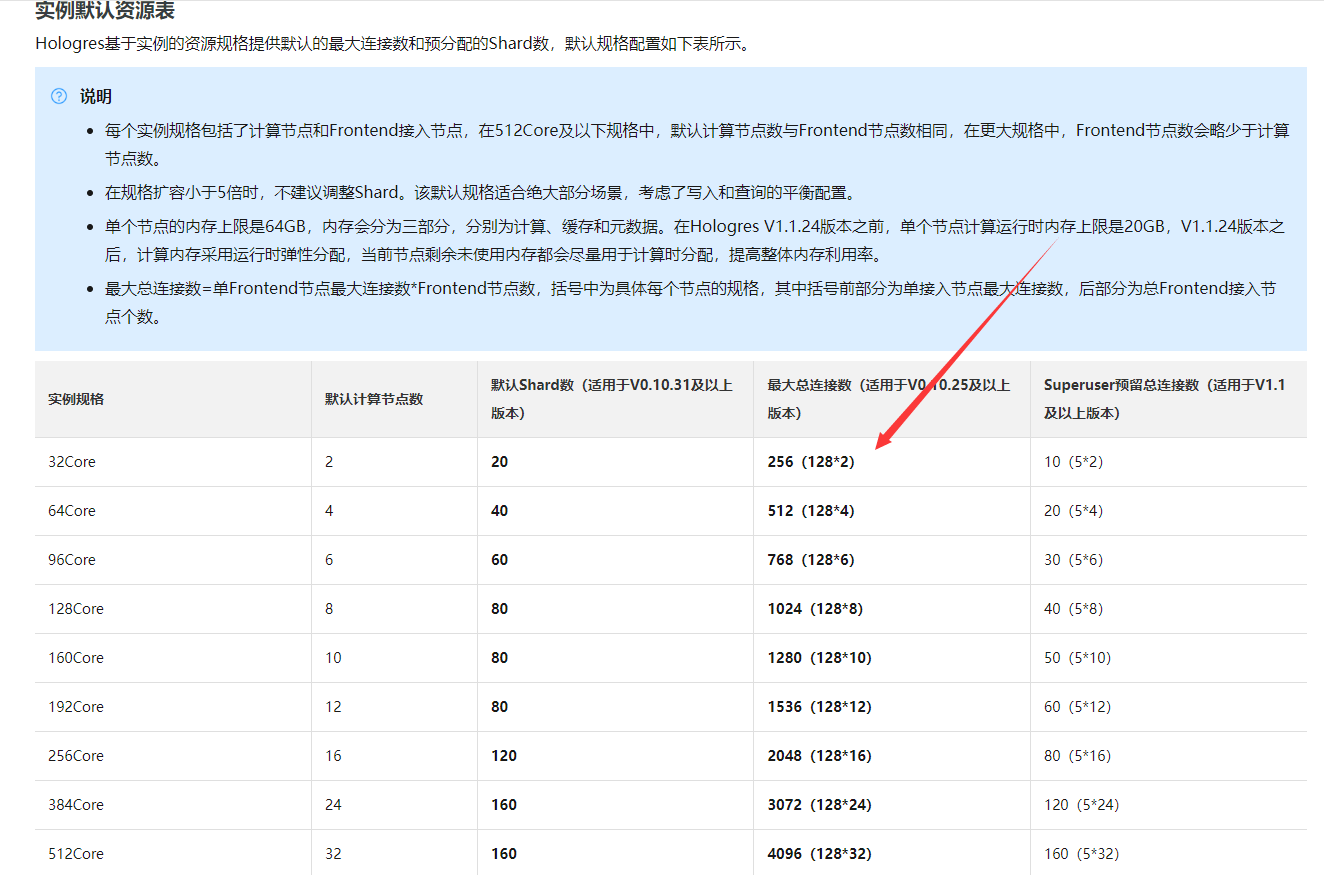Select node count "24" in the 384Core row
The height and width of the screenshot is (875, 1324).
pyautogui.click(x=333, y=805)
